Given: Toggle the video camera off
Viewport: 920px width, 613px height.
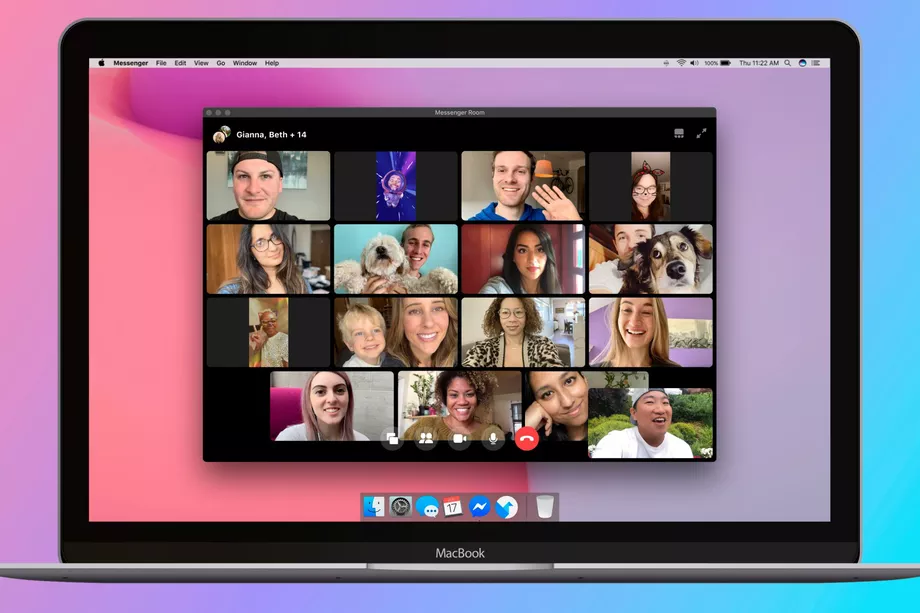Looking at the screenshot, I should coord(459,438).
